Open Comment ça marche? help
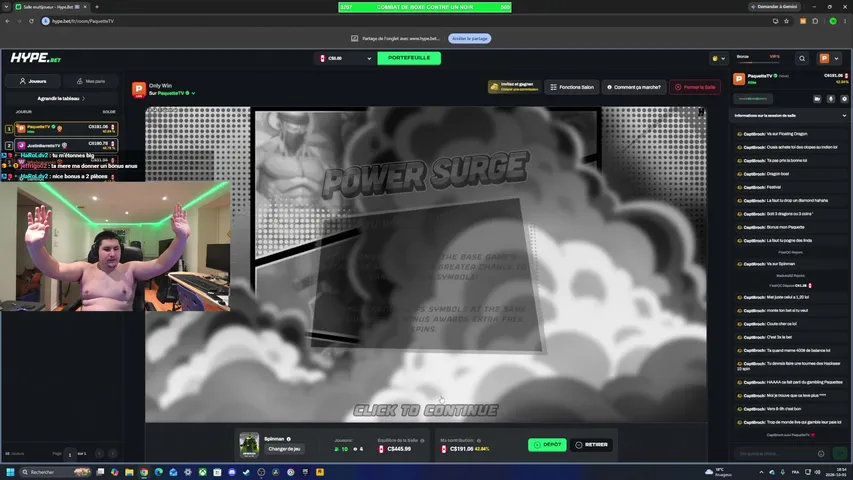This screenshot has width=853, height=480. tap(634, 87)
